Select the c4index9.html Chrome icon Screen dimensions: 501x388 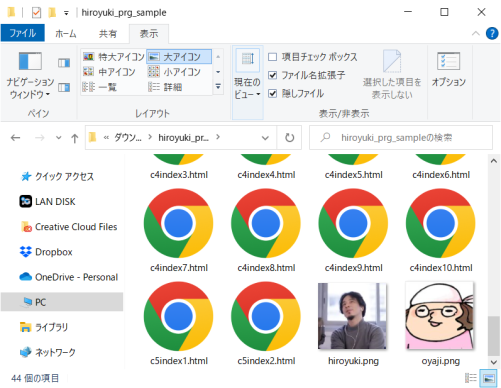[353, 223]
